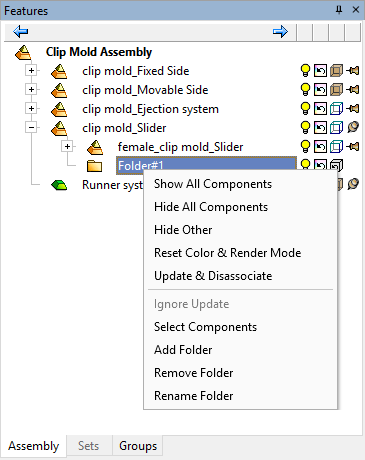365x460 pixels.
Task: Open the Sets tab
Action: (88, 446)
